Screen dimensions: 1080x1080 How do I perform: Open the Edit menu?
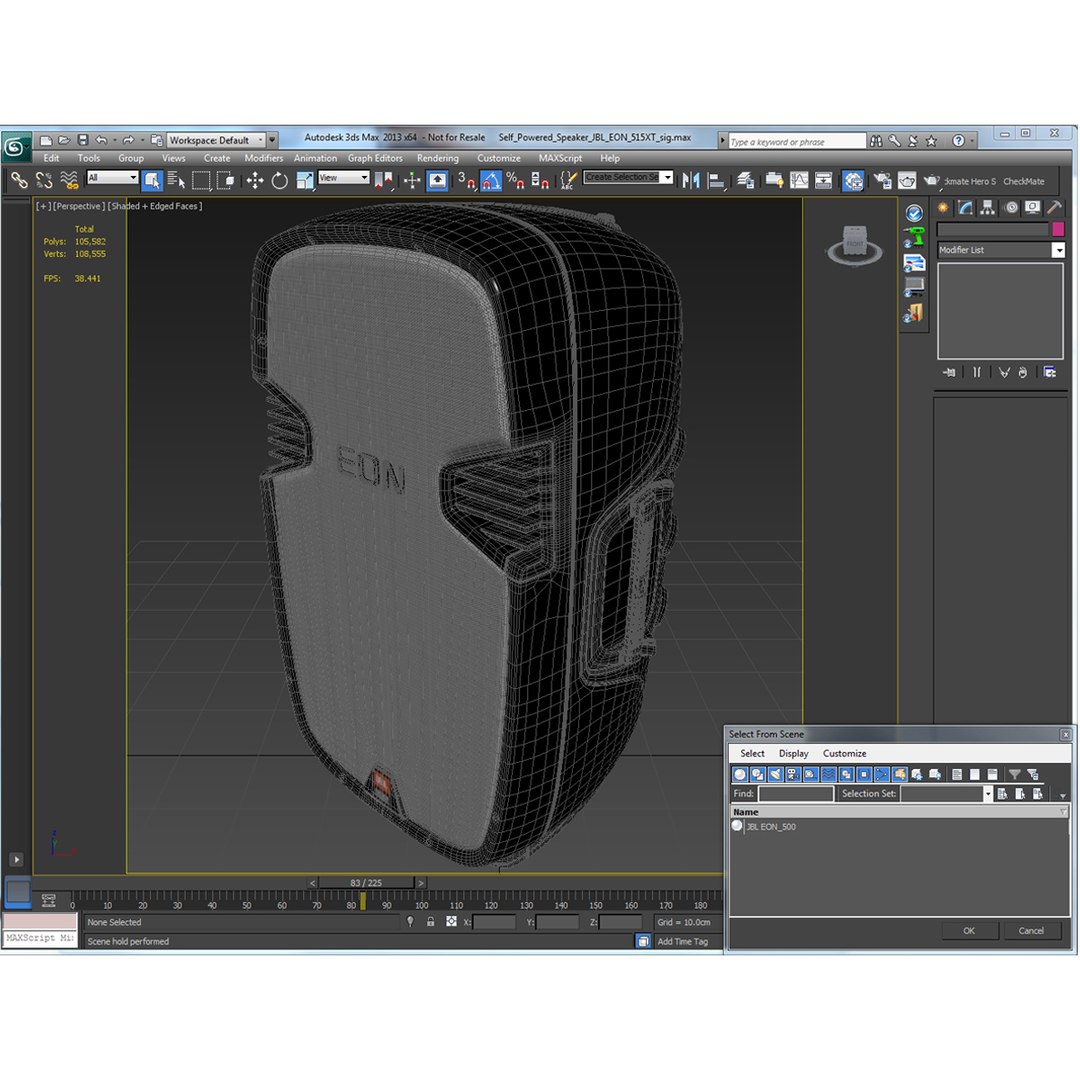coord(52,158)
